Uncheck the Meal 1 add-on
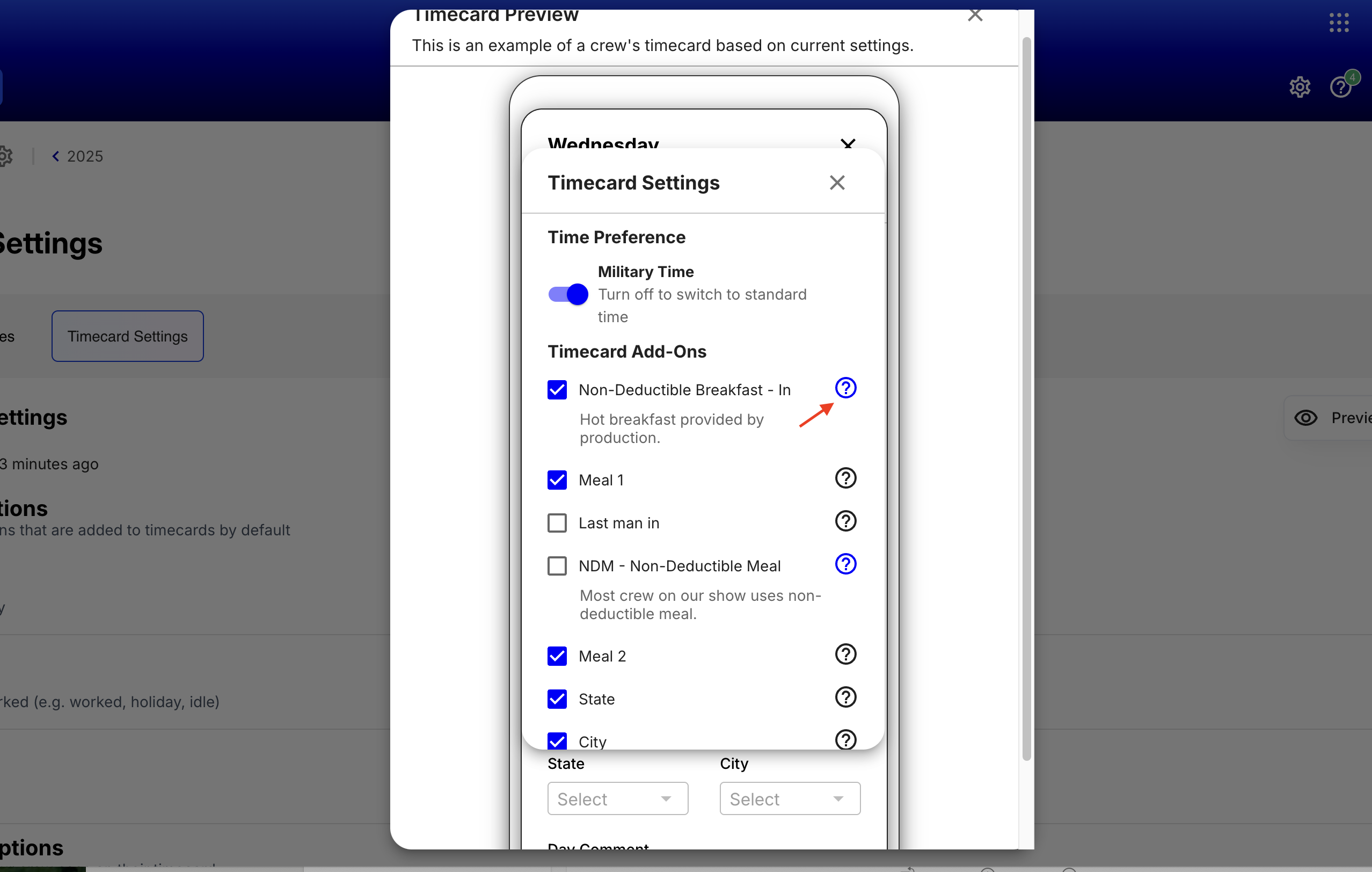Screen dimensions: 1372x872 [x=557, y=480]
